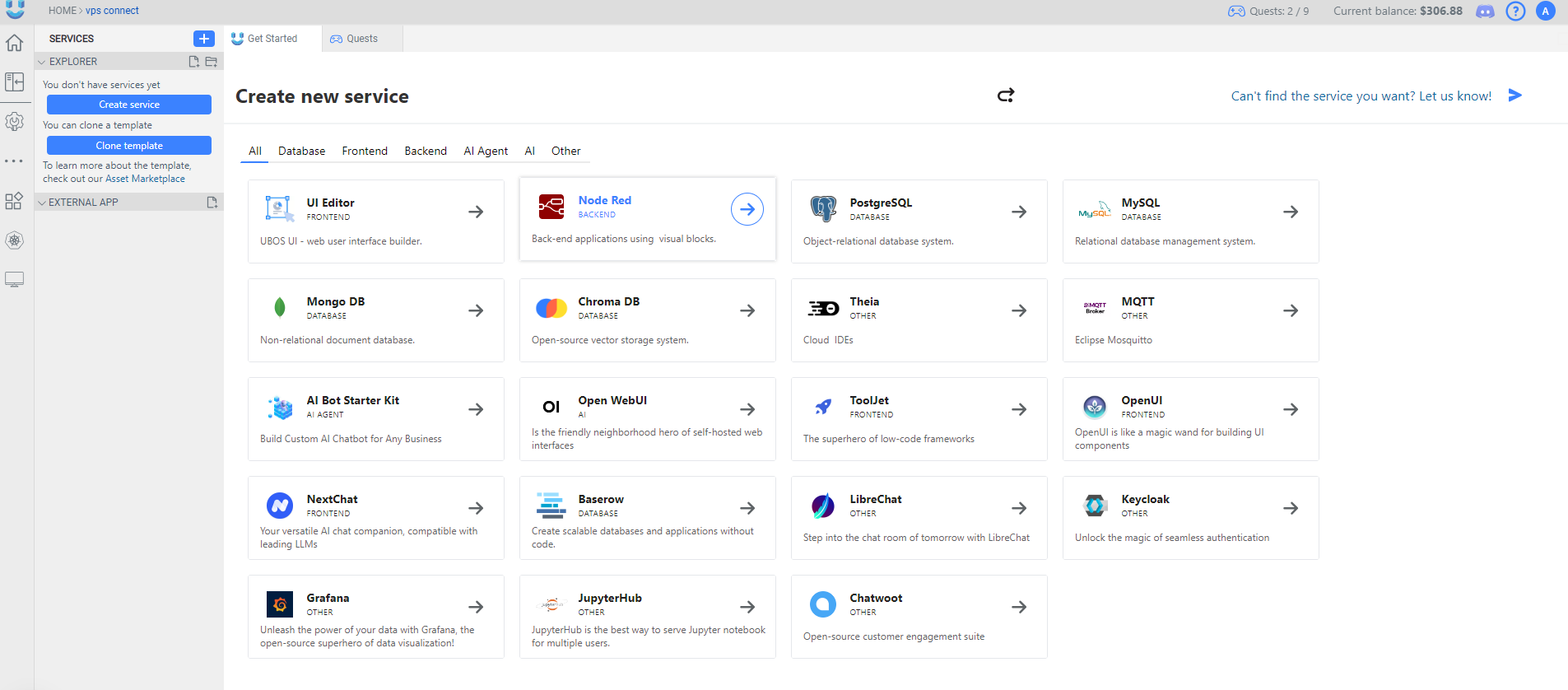Switch to the Quests tab
The width and height of the screenshot is (1568, 690).
362,39
